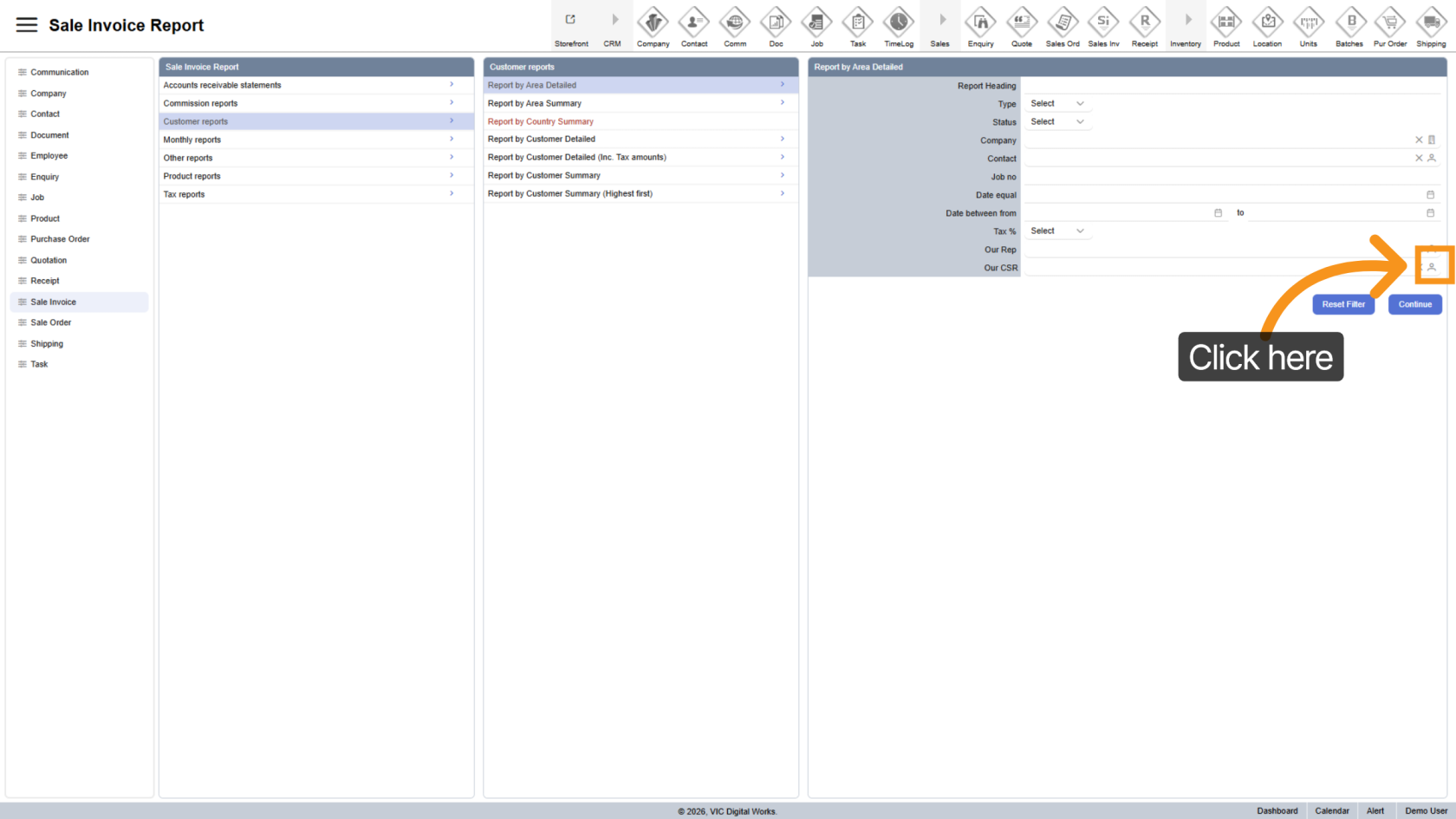Open the Storefront external link icon
This screenshot has height=819, width=1456.
pos(570,21)
